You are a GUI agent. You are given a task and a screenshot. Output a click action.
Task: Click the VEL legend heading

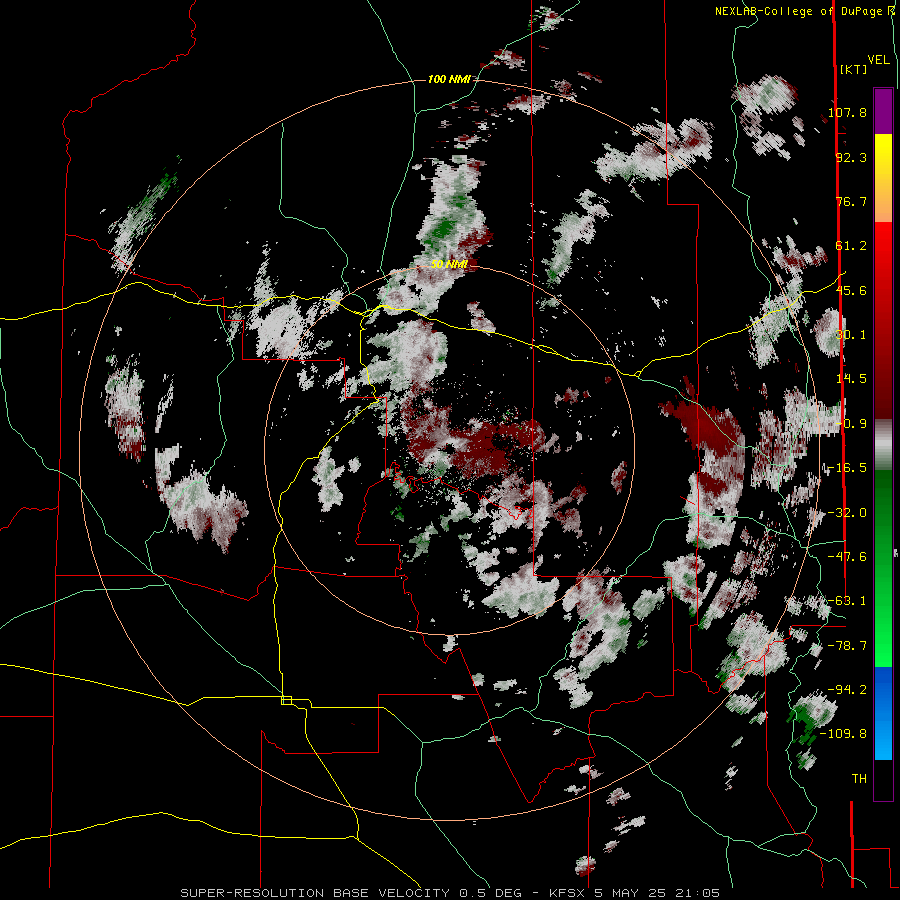click(x=878, y=60)
